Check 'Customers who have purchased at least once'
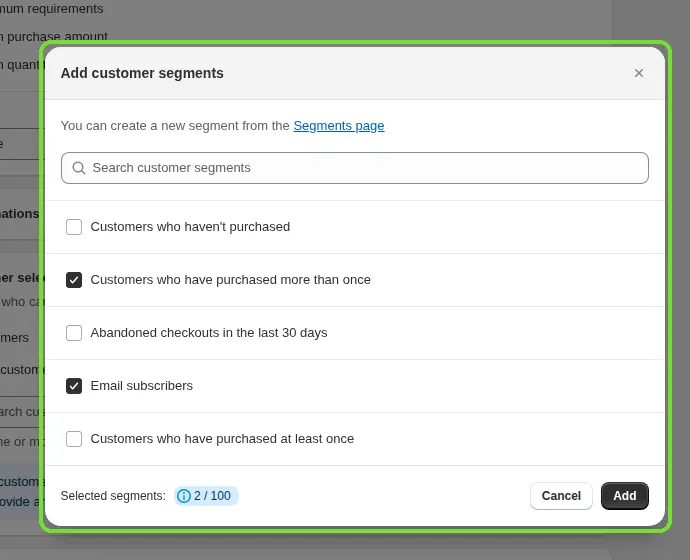Screen dimensions: 690x560 pyautogui.click(x=74, y=439)
